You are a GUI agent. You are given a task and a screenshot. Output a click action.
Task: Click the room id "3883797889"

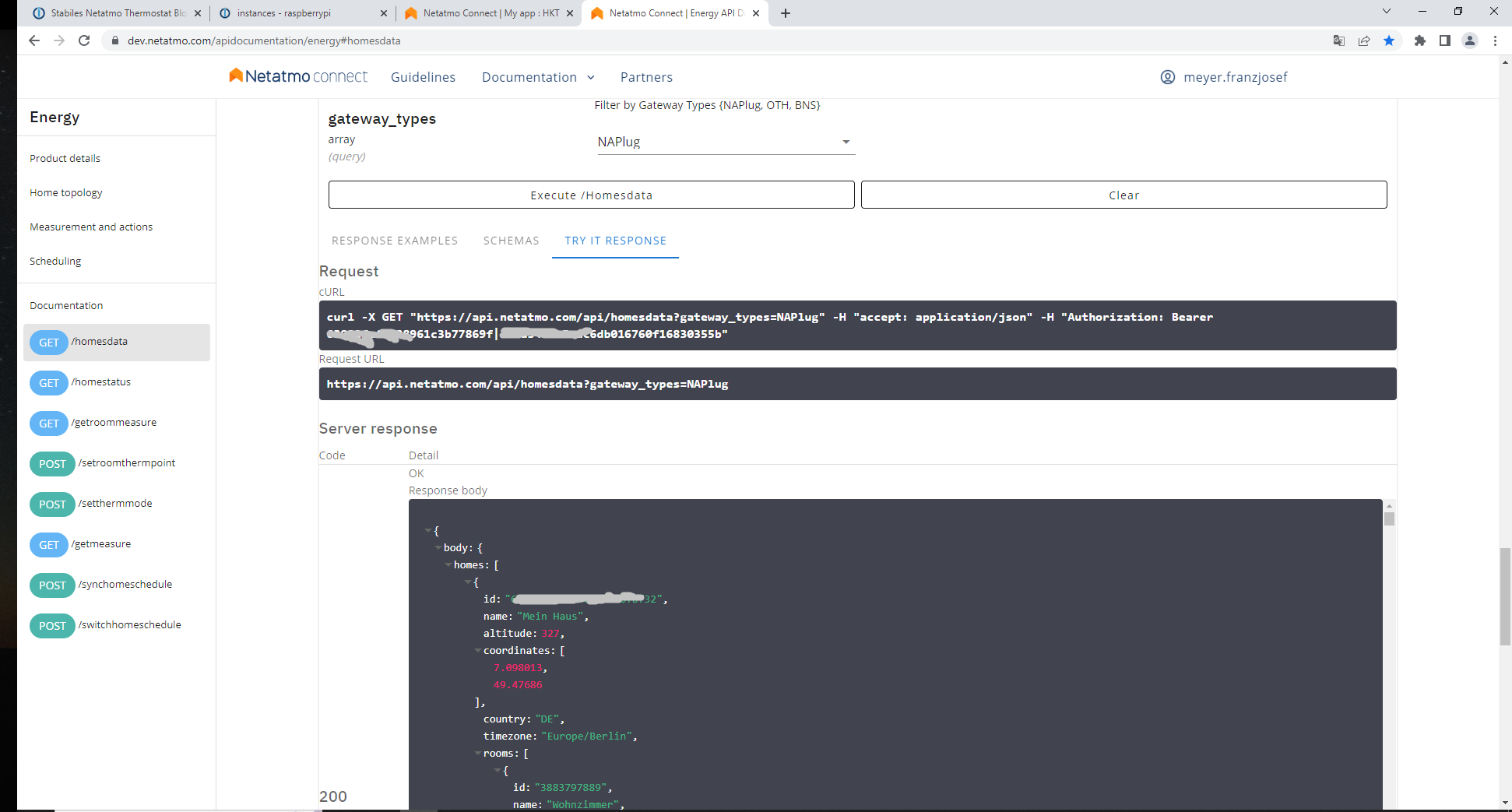coord(571,788)
